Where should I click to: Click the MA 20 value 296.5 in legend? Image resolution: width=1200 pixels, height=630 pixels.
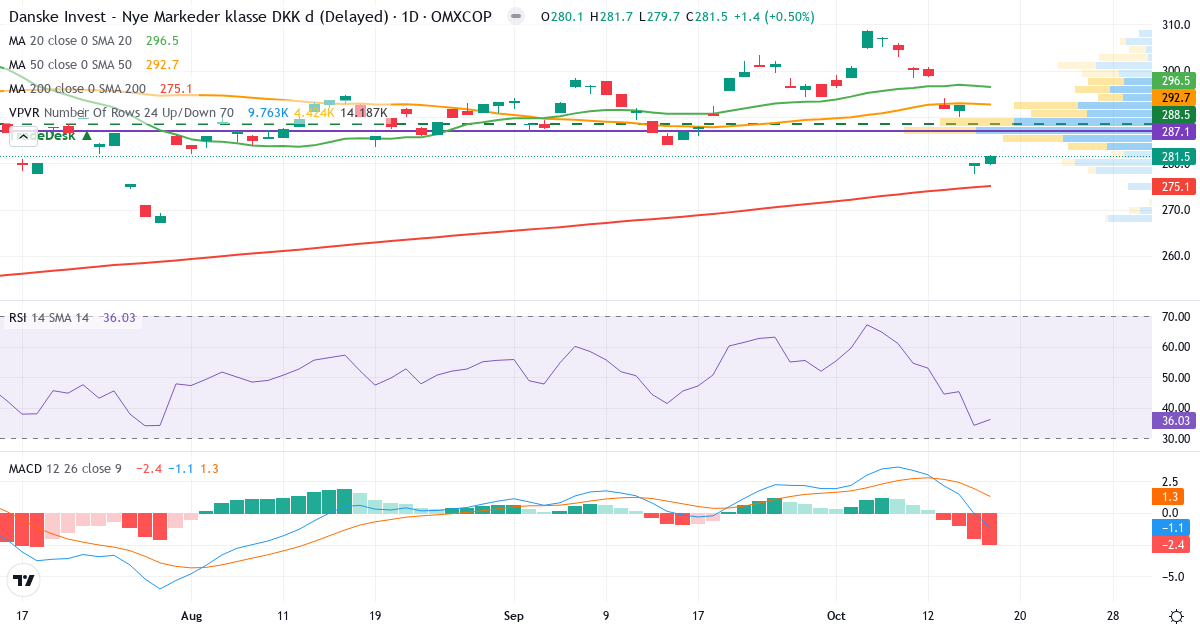point(162,41)
